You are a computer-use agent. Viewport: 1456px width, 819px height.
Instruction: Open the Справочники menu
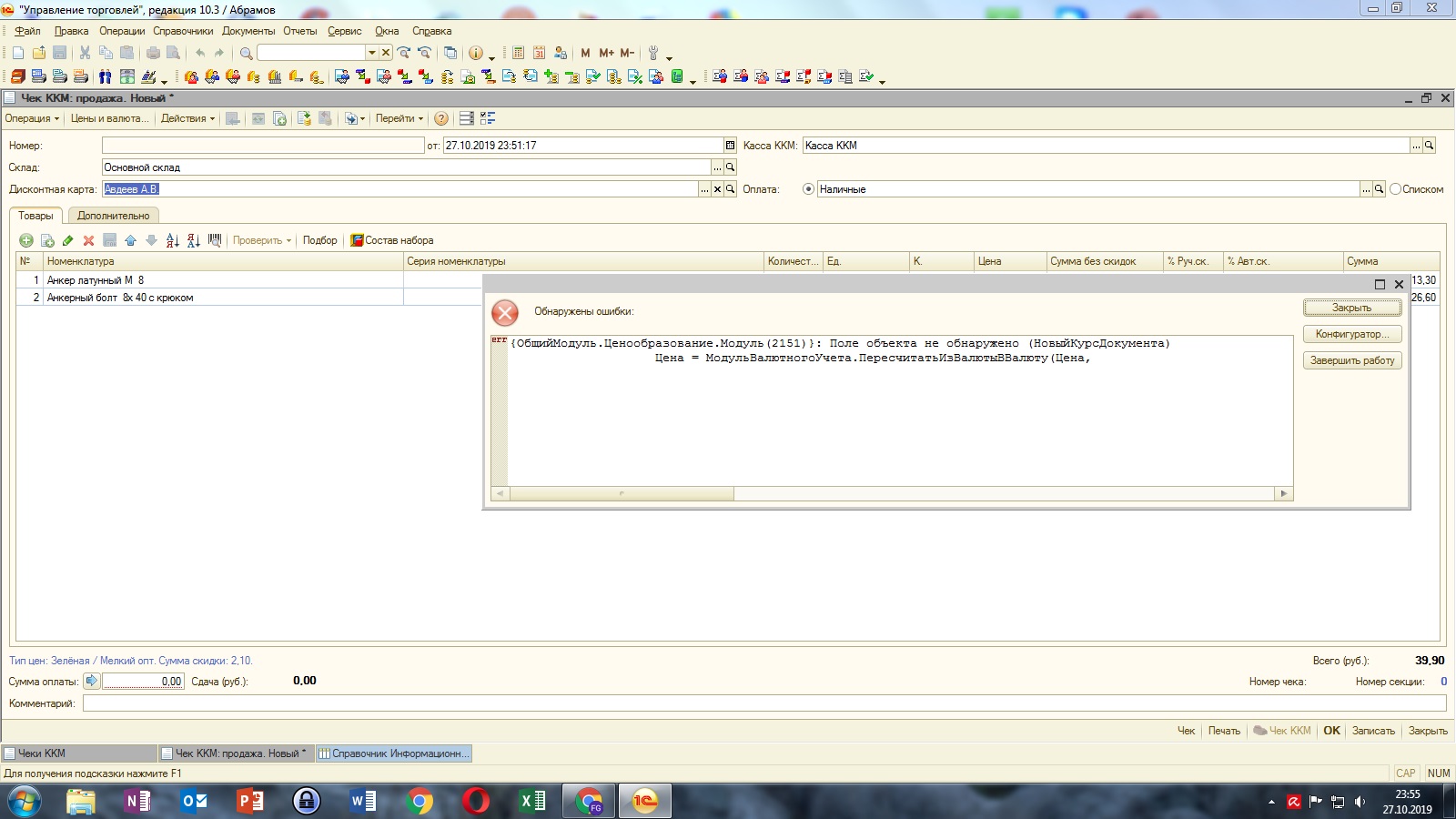[183, 31]
